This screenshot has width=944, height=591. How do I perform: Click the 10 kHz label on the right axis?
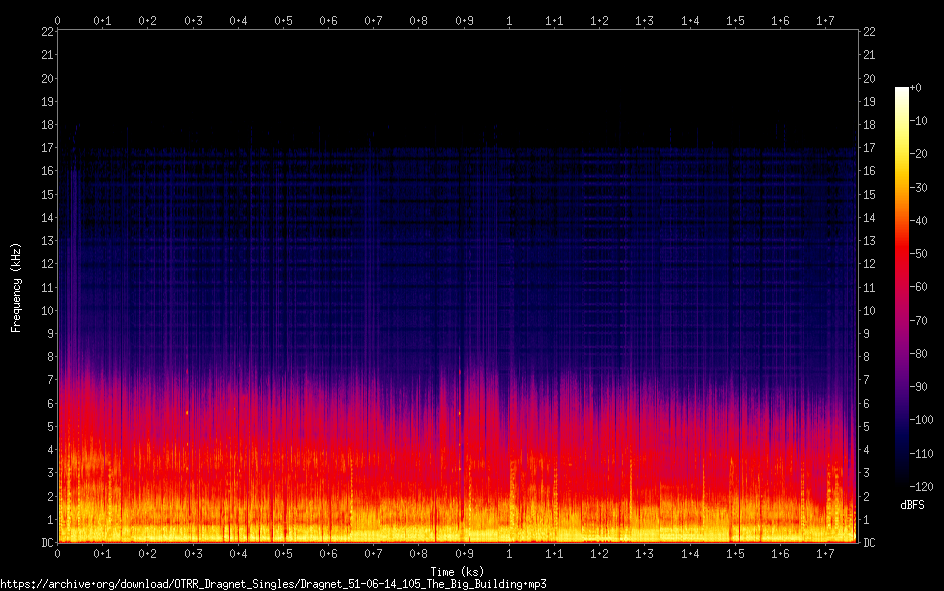click(870, 311)
